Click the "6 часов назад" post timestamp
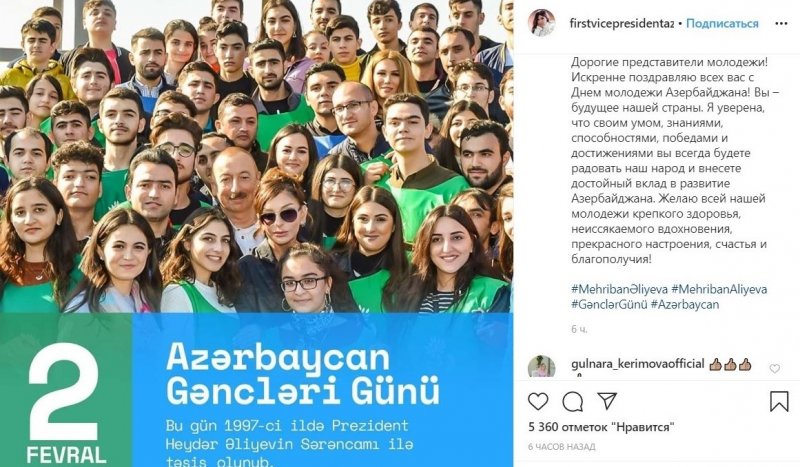 [x=562, y=447]
